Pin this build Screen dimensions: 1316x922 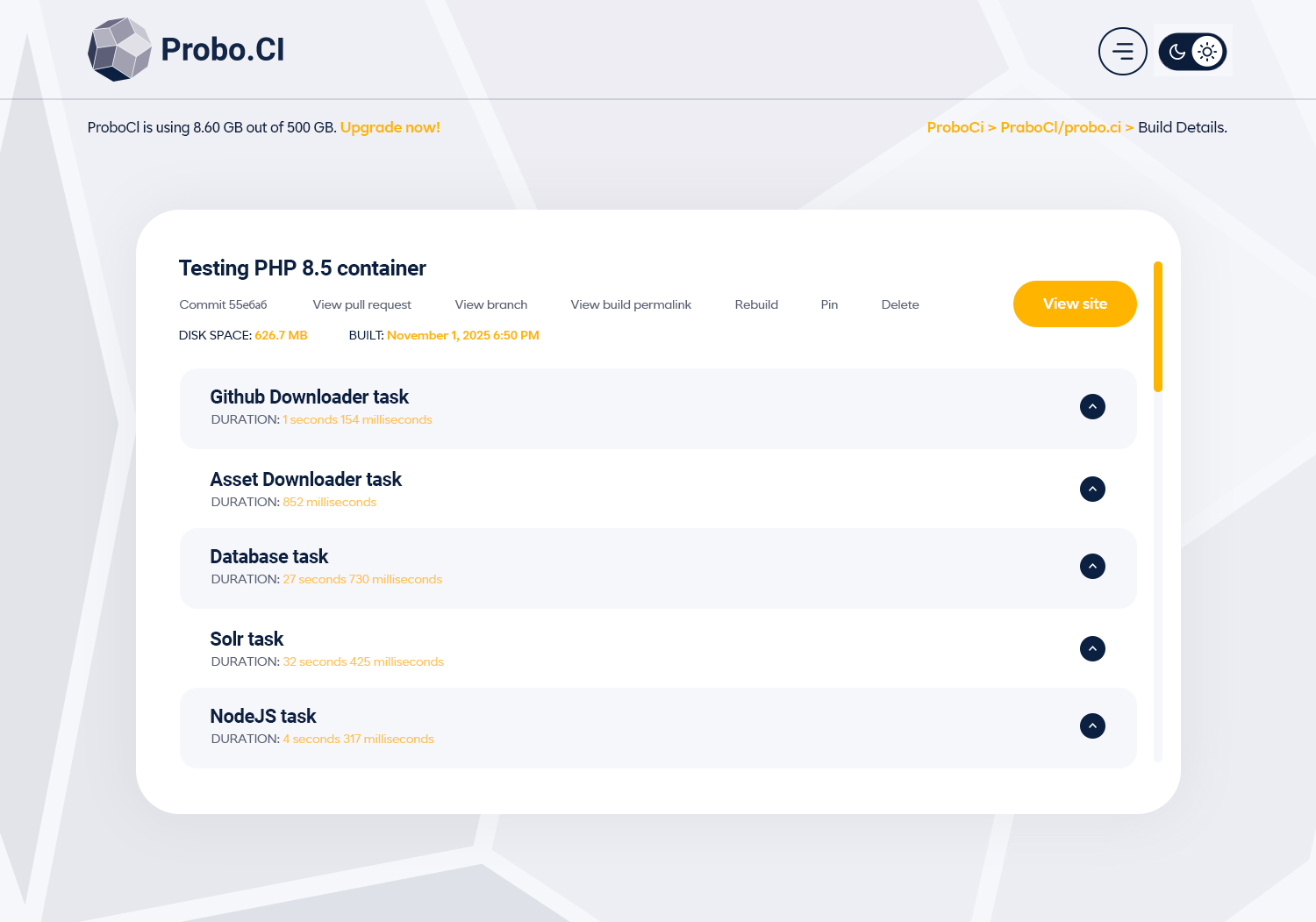(x=829, y=304)
